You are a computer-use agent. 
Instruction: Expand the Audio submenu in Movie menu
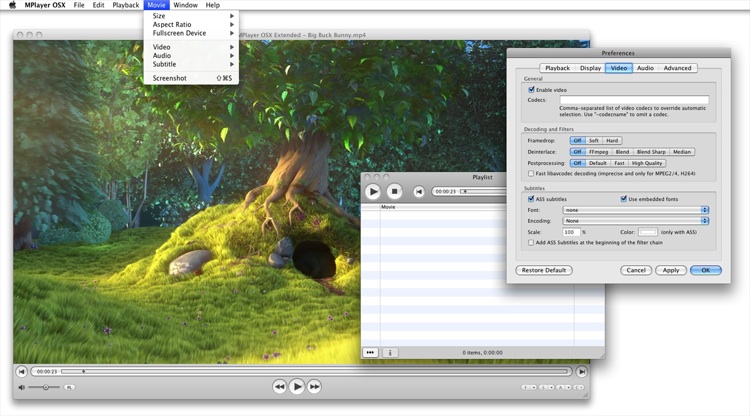point(191,55)
